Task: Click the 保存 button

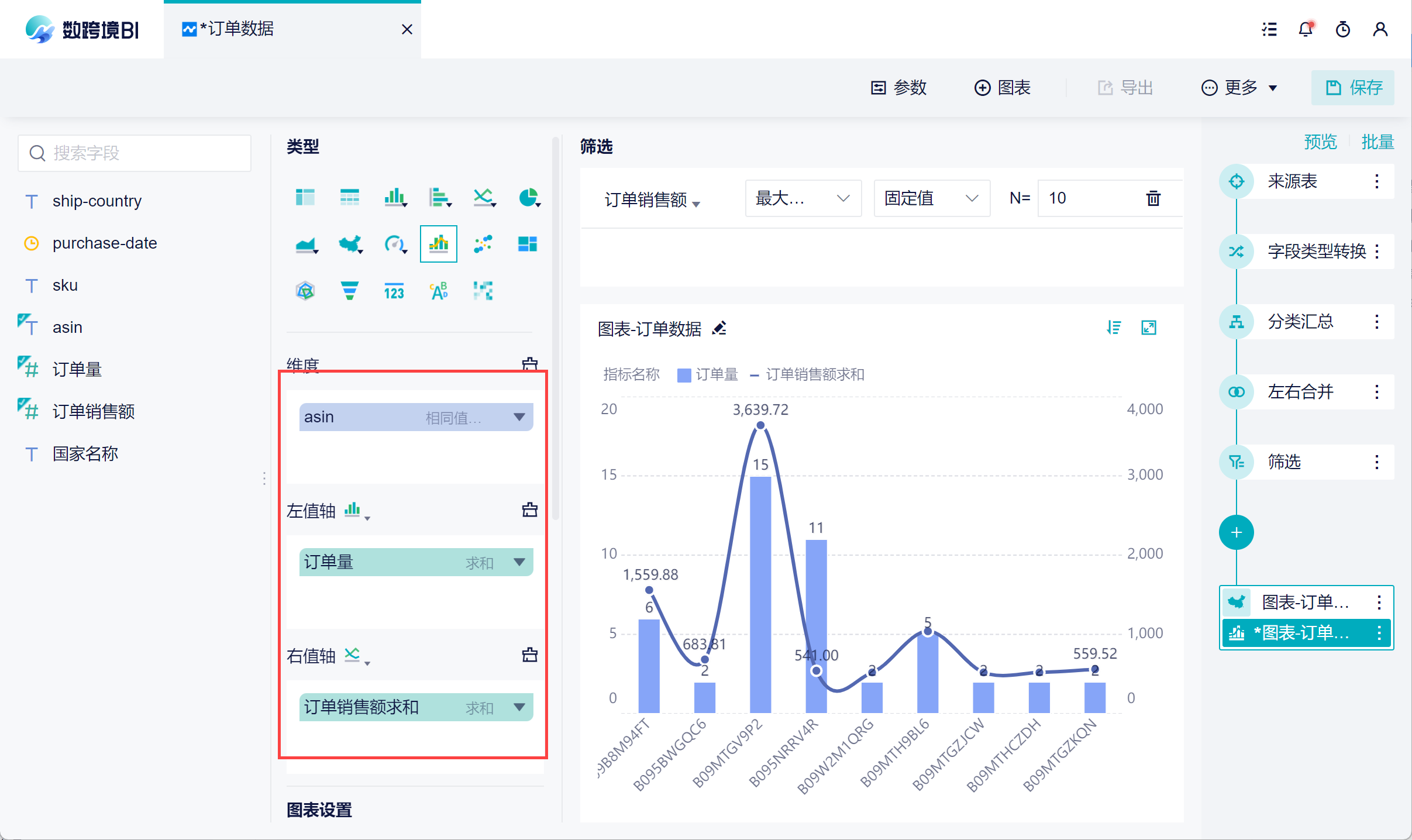Action: click(x=1353, y=88)
